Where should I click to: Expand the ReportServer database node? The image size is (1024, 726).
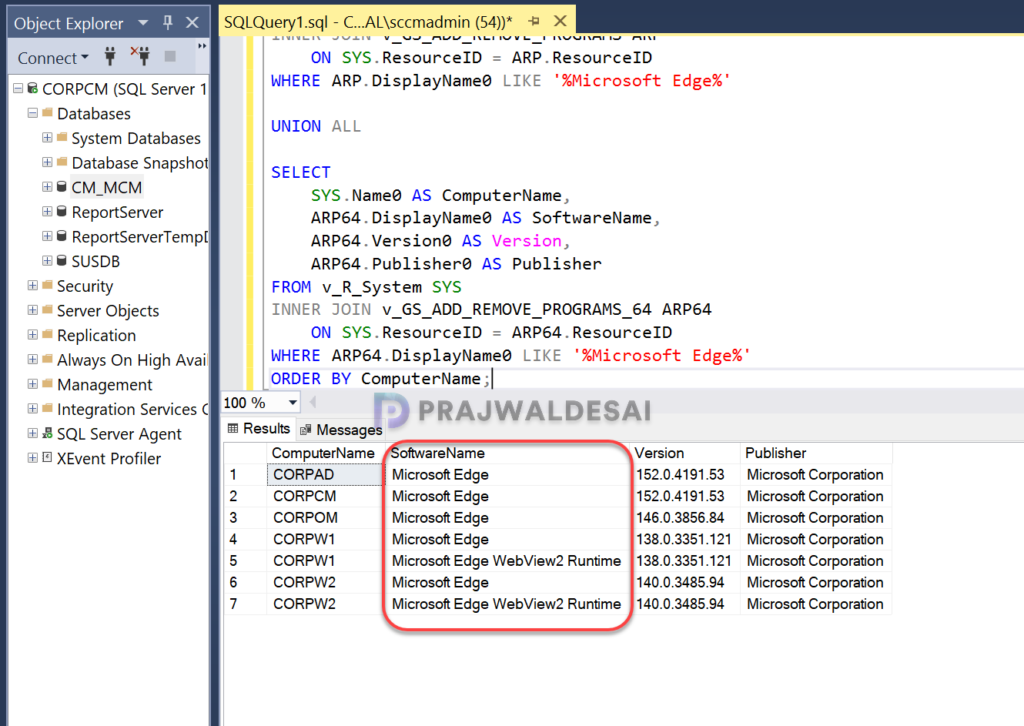pyautogui.click(x=47, y=212)
